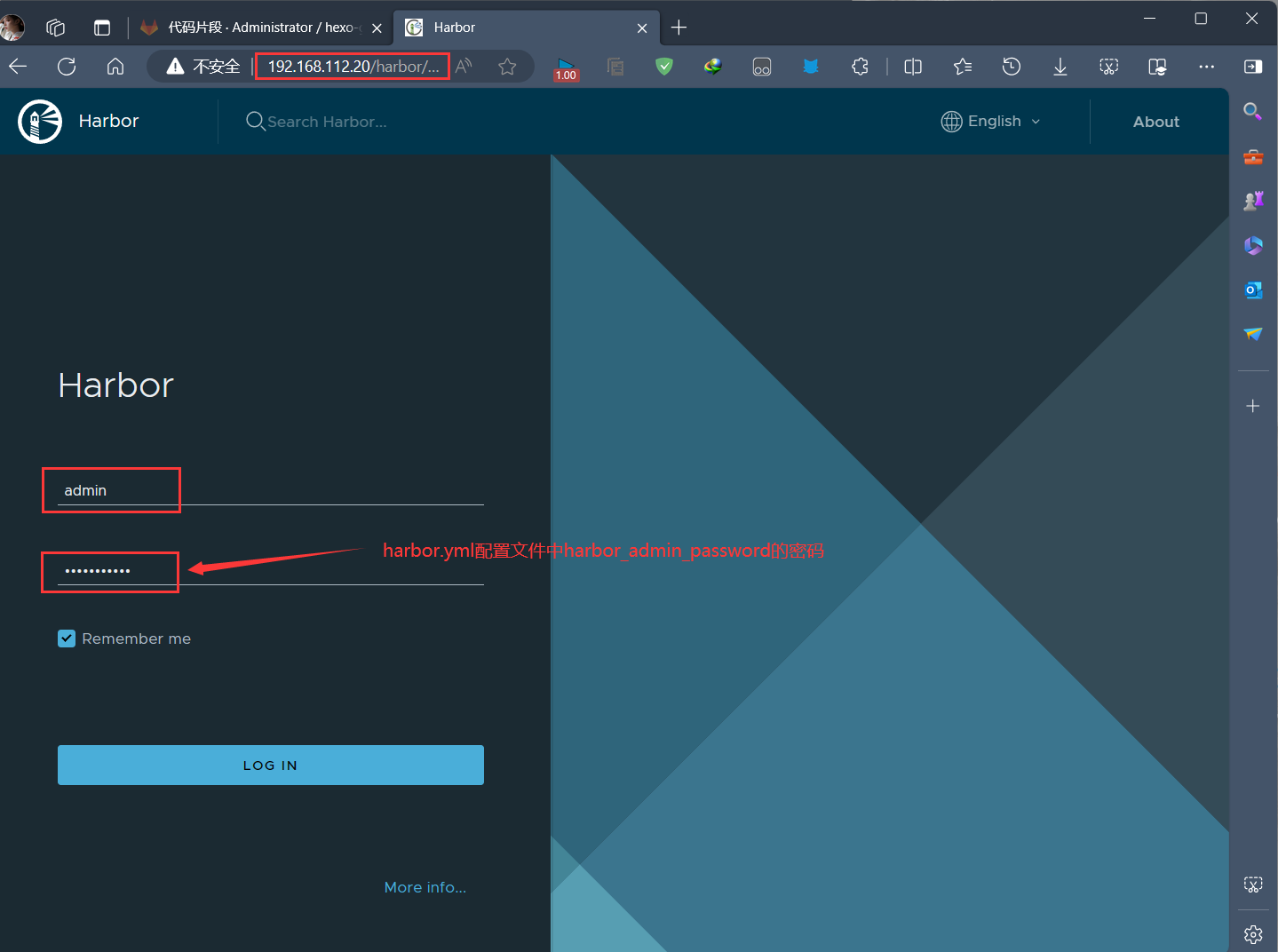Screen dimensions: 1278x952
Task: Click the browser profile avatar
Action: click(x=12, y=28)
